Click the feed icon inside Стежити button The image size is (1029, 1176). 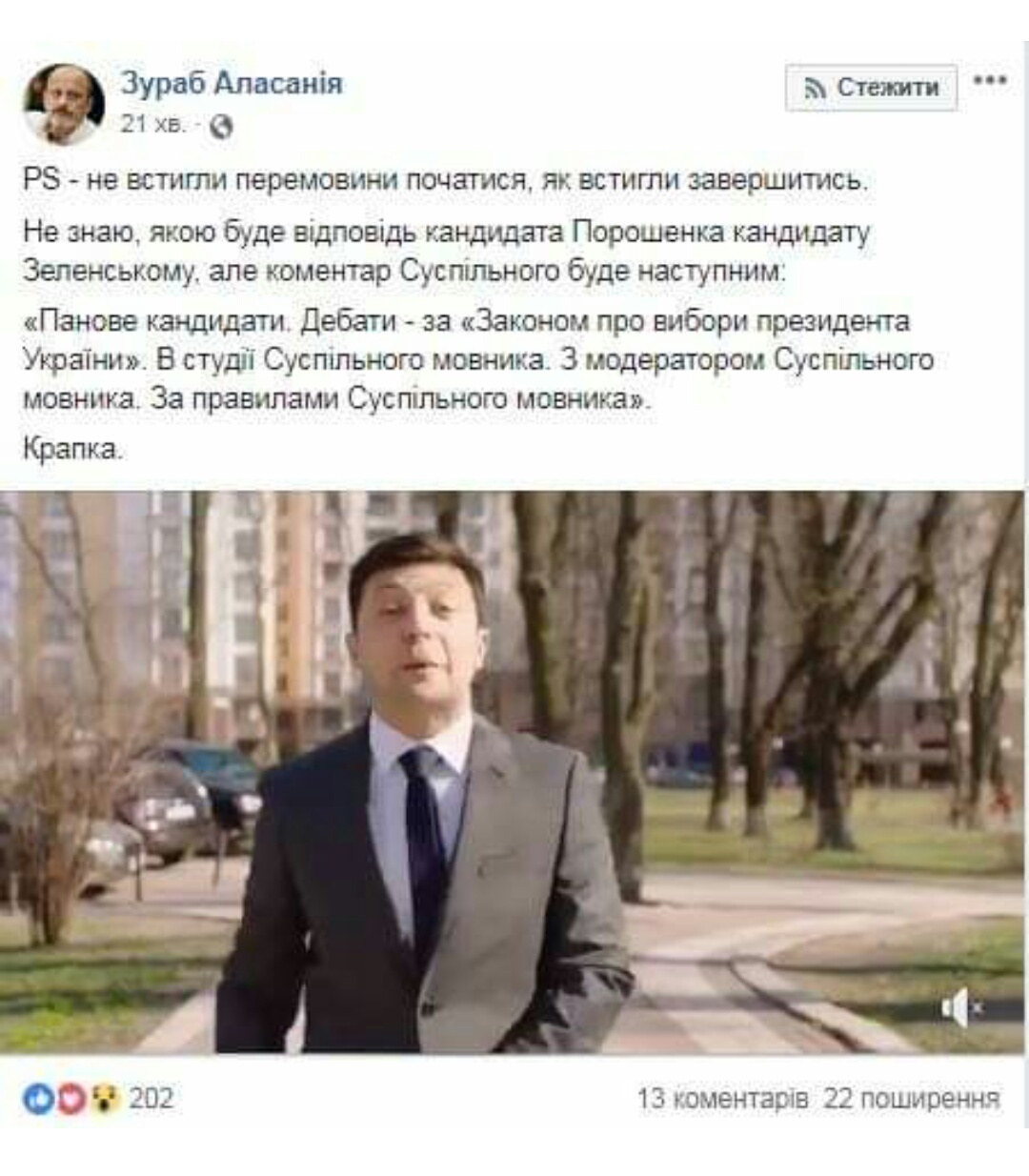815,89
